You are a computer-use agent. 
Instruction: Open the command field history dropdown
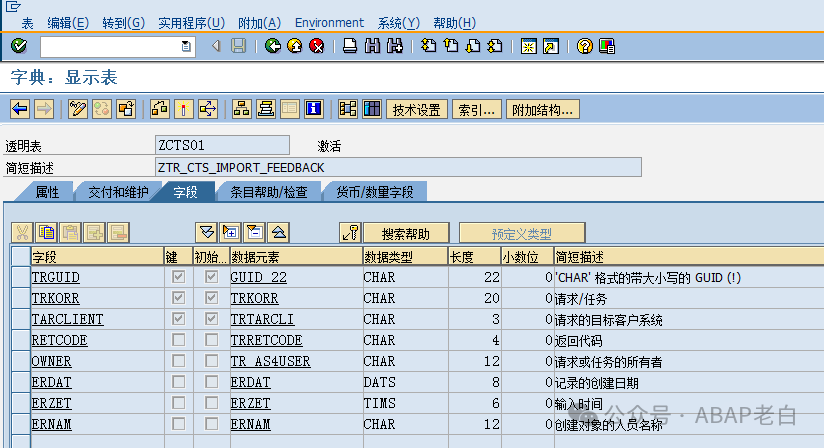click(186, 46)
